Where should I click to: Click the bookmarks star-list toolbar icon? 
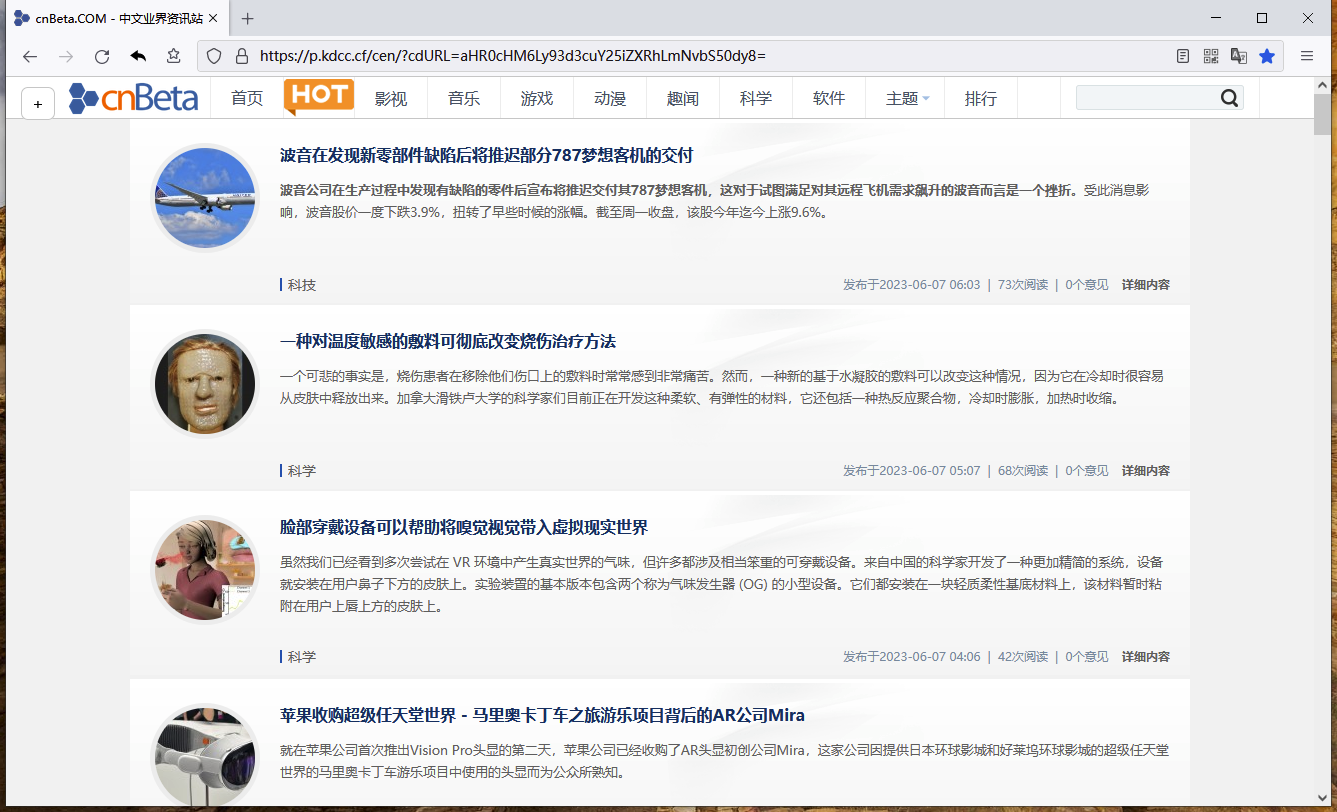coord(174,56)
